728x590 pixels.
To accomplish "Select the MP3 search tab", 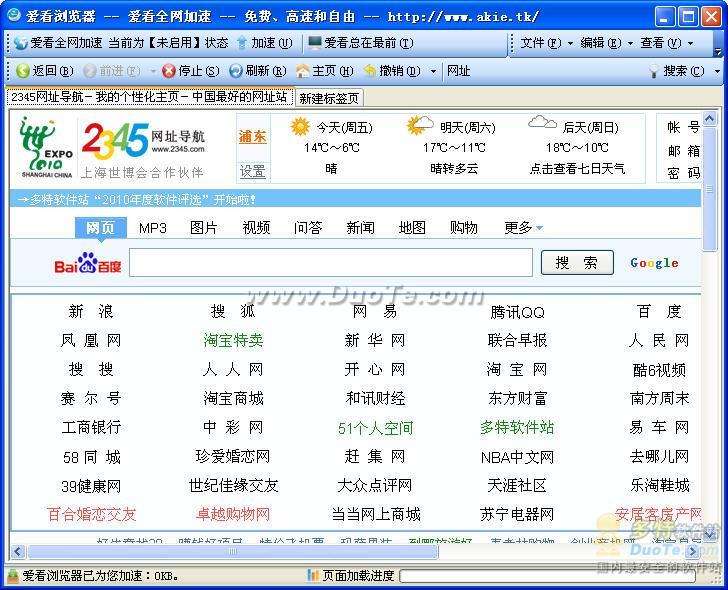I will (153, 228).
